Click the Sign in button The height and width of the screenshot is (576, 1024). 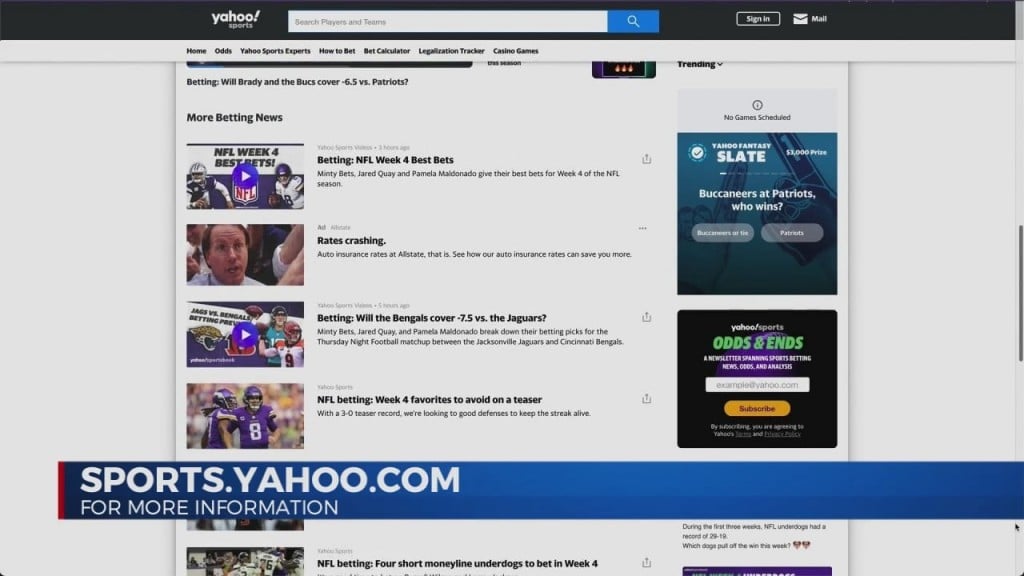pyautogui.click(x=758, y=19)
